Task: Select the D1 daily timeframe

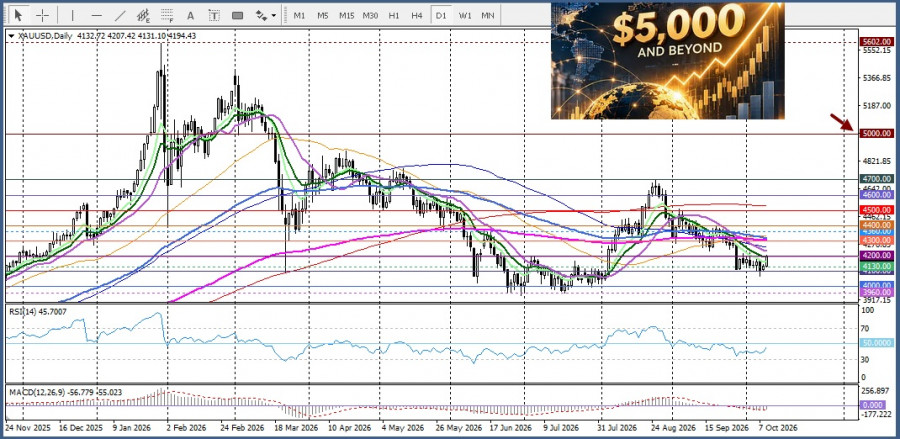Action: point(441,15)
